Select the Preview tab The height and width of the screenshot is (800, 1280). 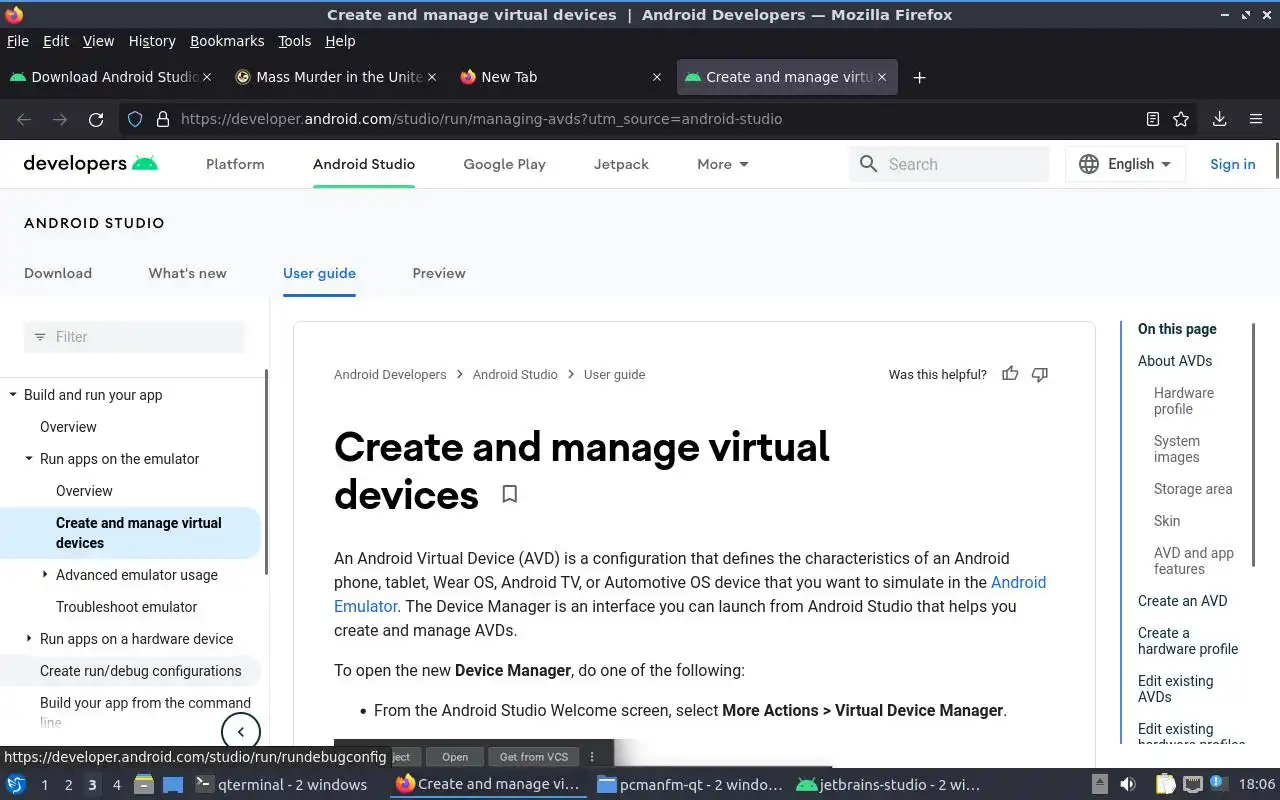coord(439,273)
